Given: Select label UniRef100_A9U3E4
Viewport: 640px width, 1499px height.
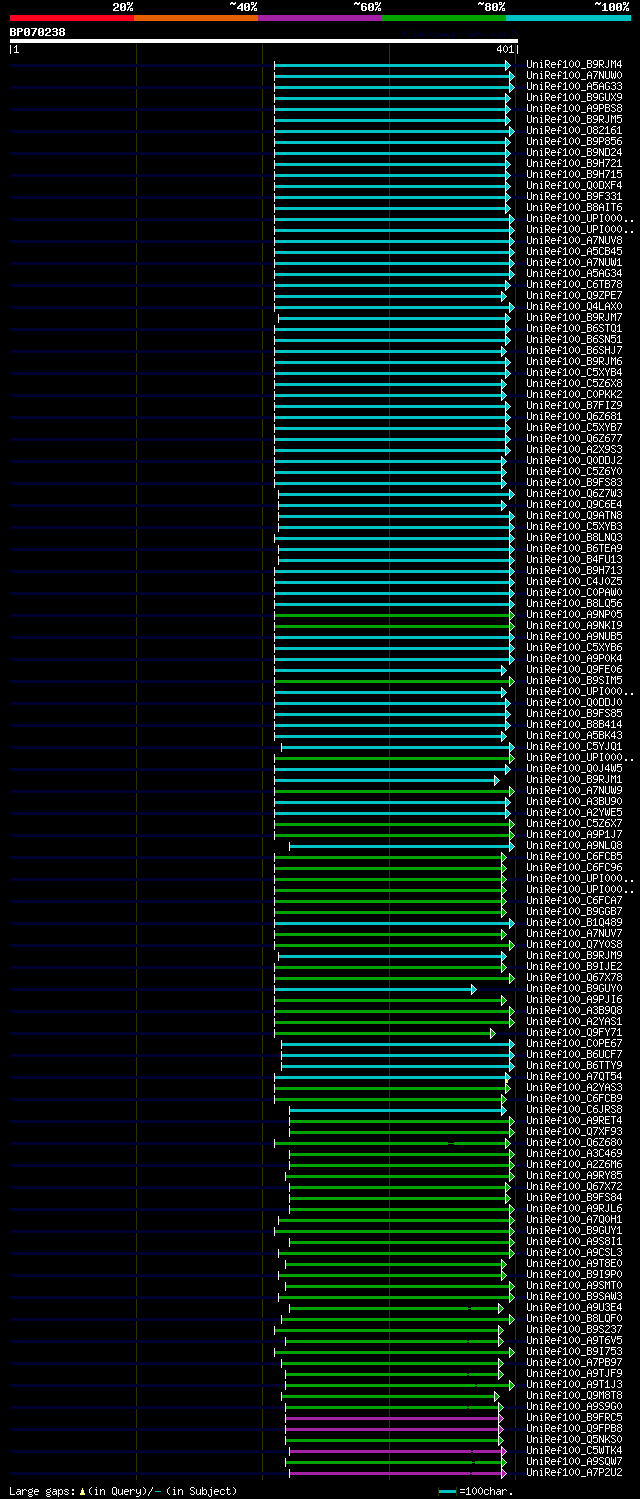Looking at the screenshot, I should click(x=575, y=1308).
